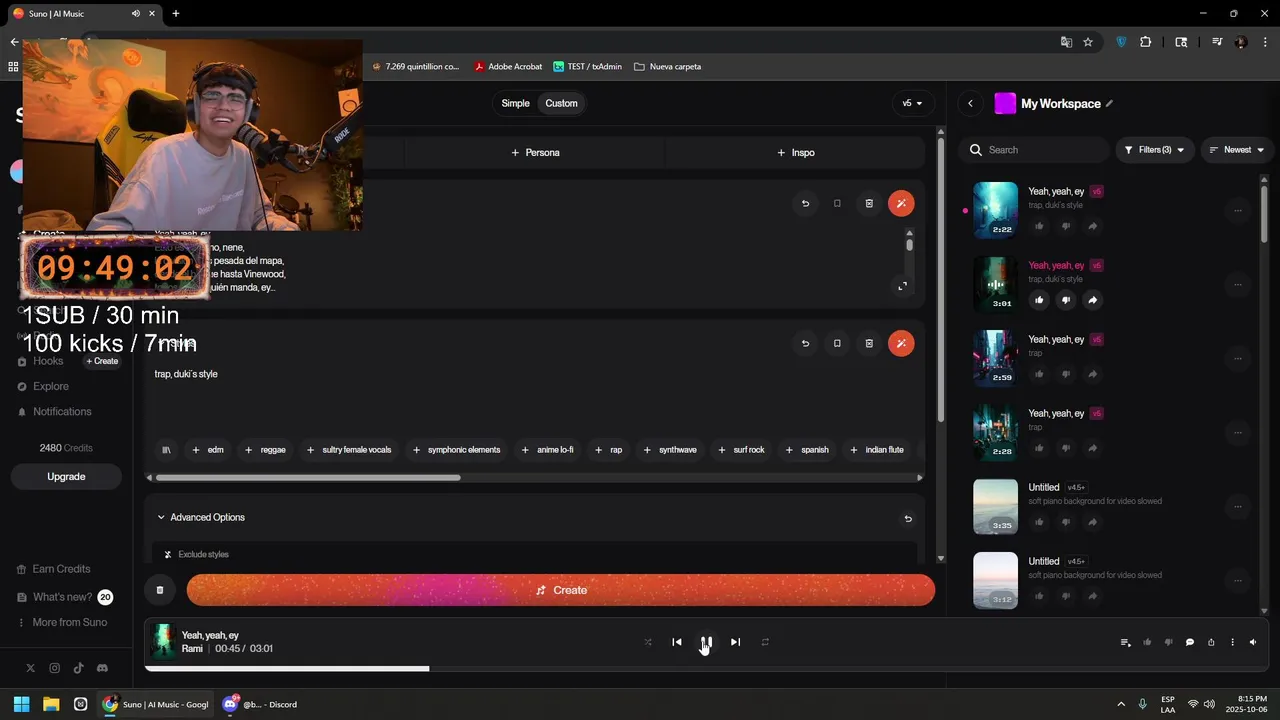Open more options for the 3:12 Untitled song
Screen dimensions: 1280x720
[1238, 580]
